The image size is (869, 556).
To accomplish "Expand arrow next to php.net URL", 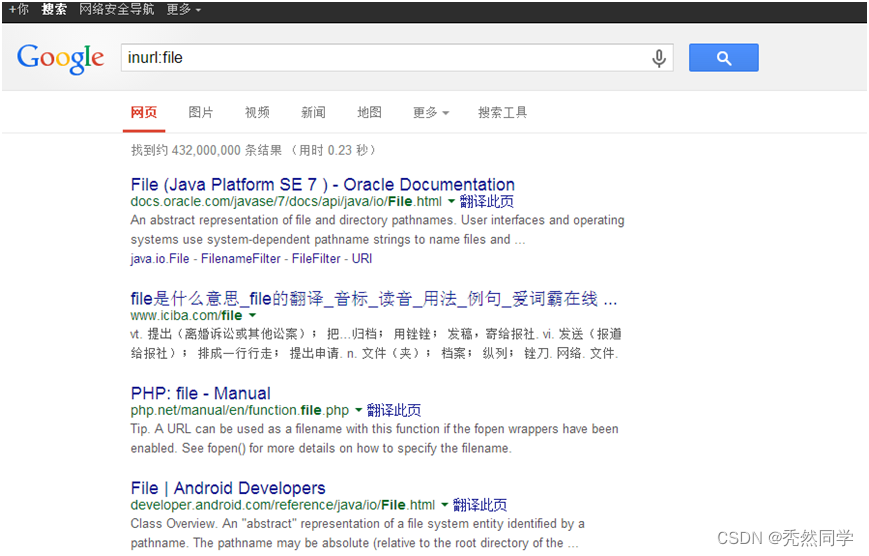I will (x=359, y=410).
